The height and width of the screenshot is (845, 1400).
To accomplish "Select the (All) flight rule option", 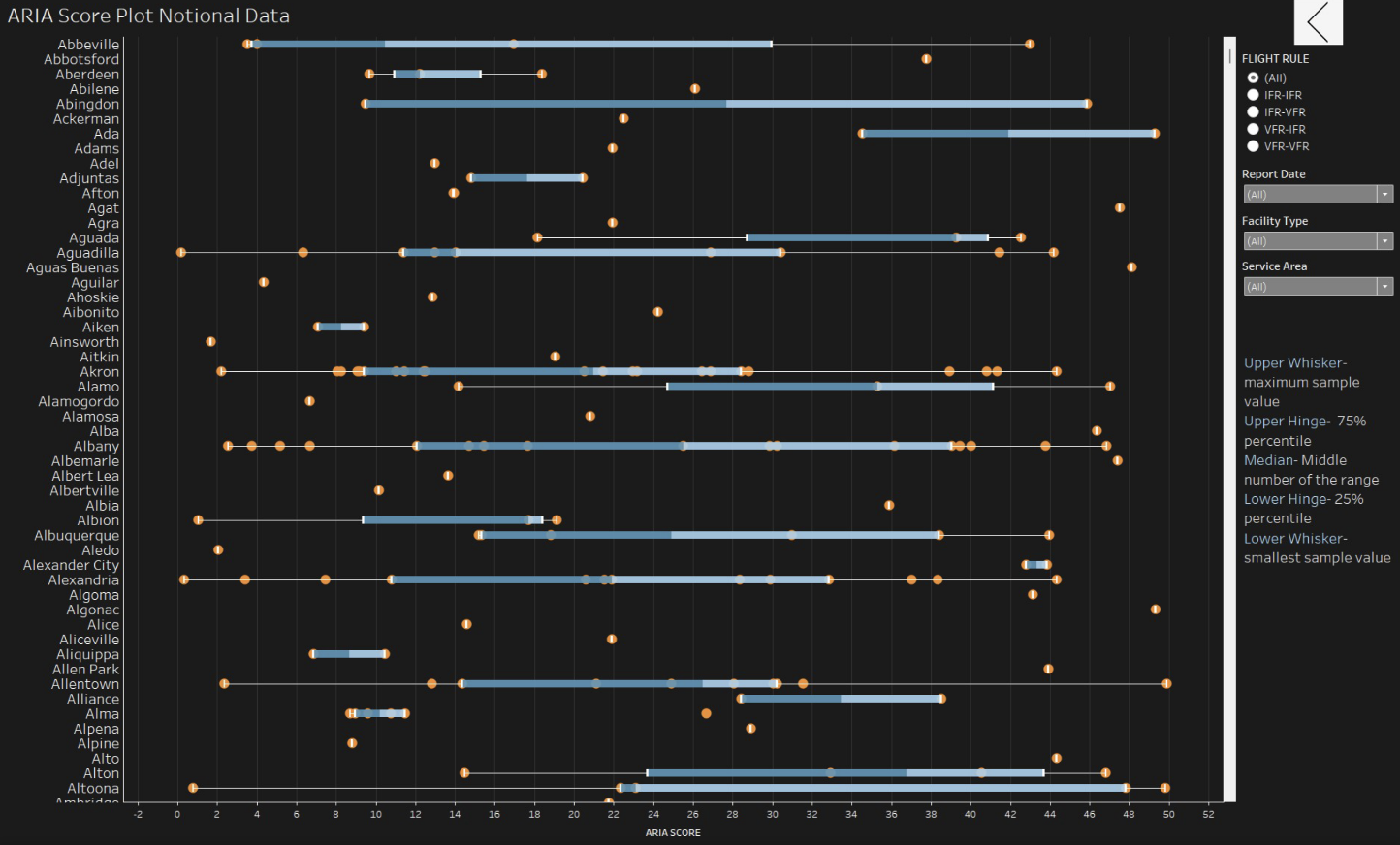I will point(1253,78).
